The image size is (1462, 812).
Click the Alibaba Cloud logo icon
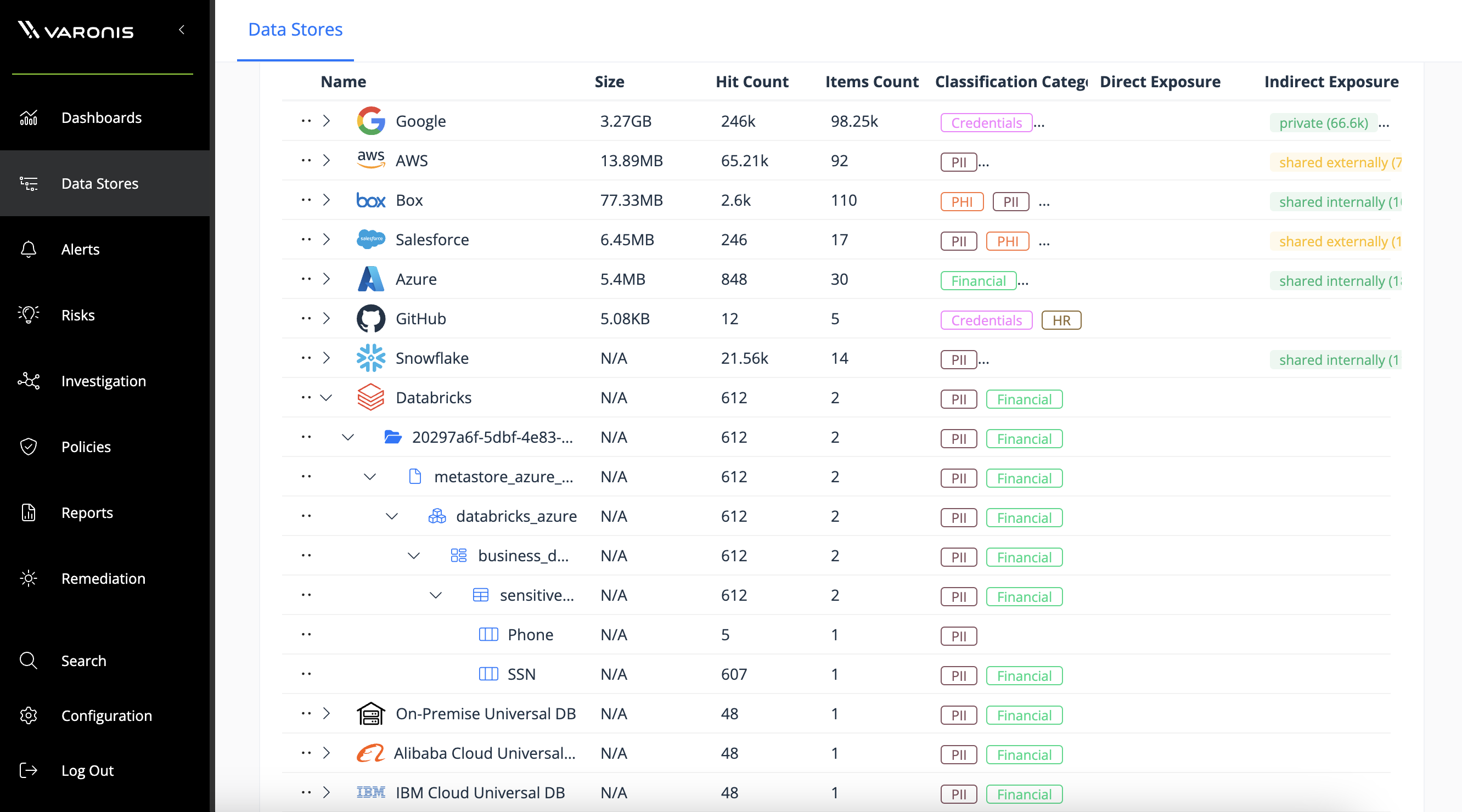click(x=371, y=752)
